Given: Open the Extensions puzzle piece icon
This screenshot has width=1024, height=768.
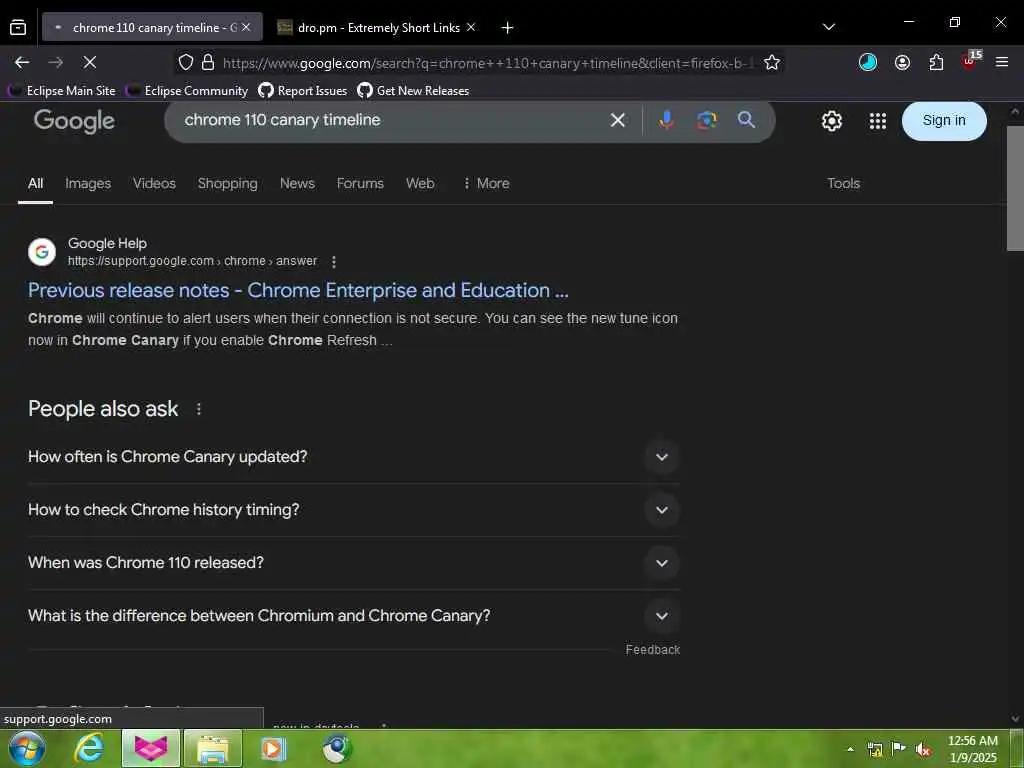Looking at the screenshot, I should 936,63.
